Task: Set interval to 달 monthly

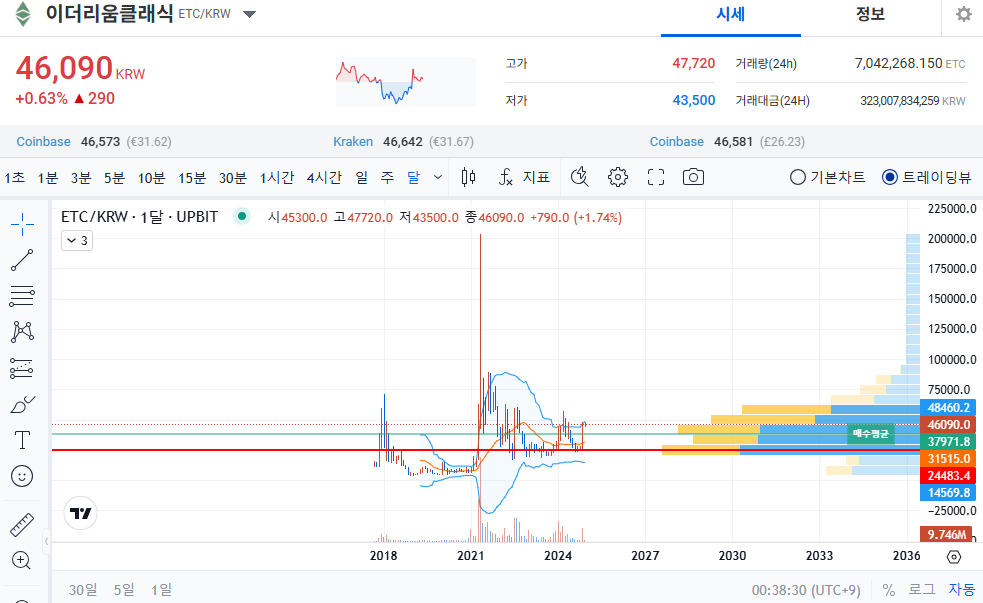Action: coord(413,178)
